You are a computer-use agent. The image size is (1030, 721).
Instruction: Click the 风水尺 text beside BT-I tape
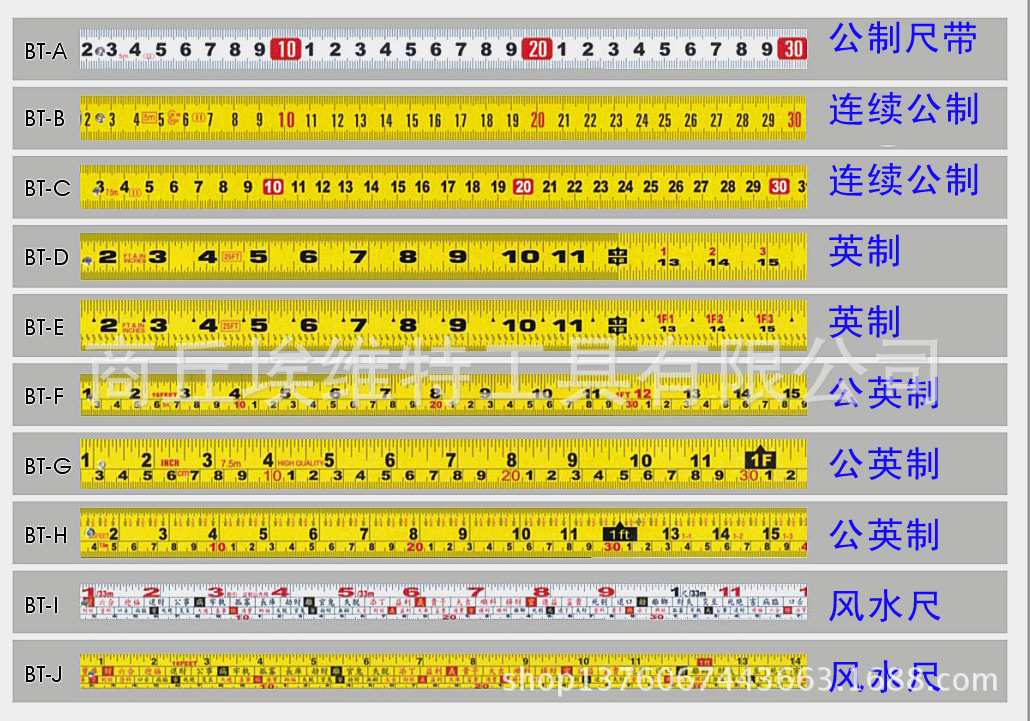tap(884, 605)
